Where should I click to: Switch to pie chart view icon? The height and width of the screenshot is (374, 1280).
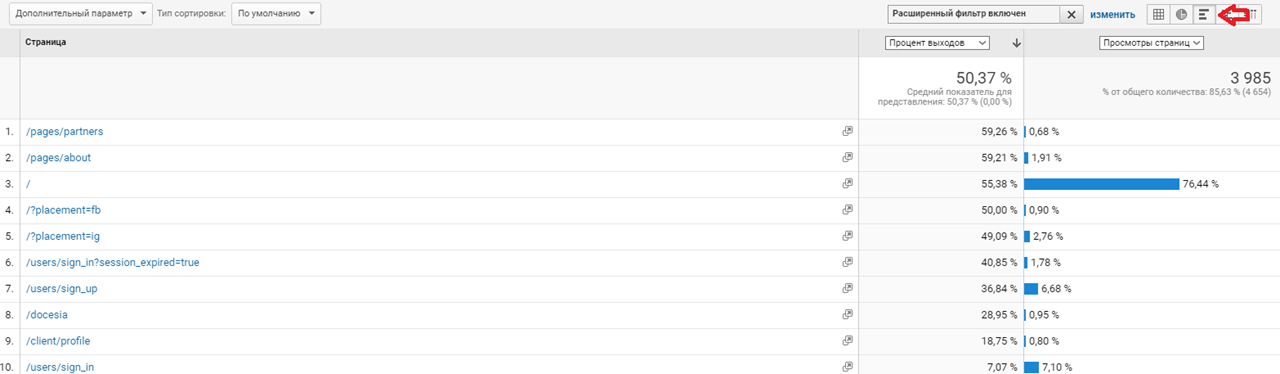pyautogui.click(x=1181, y=14)
